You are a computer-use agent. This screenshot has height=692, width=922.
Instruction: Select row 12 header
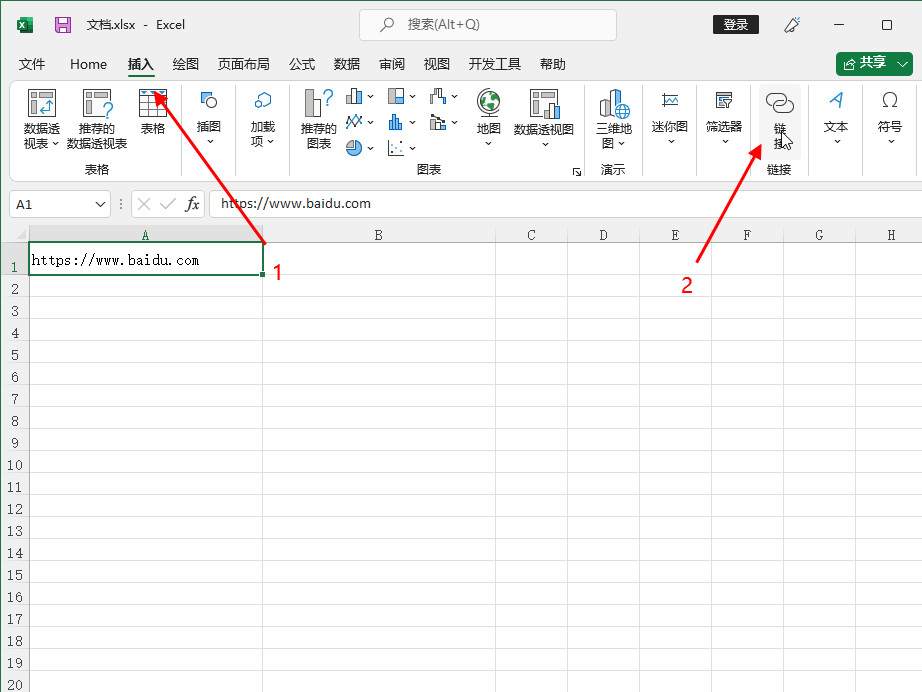pyautogui.click(x=15, y=509)
